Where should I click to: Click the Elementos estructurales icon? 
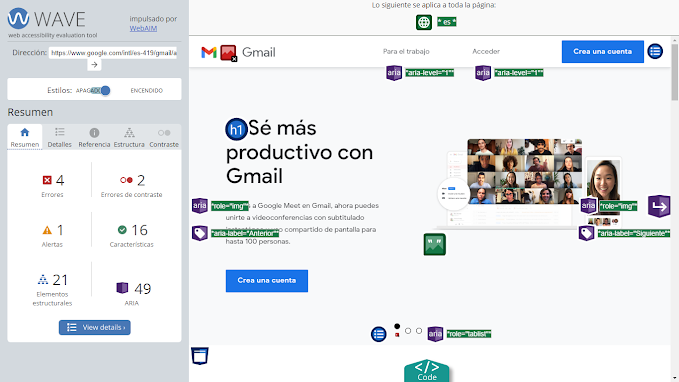[42, 279]
